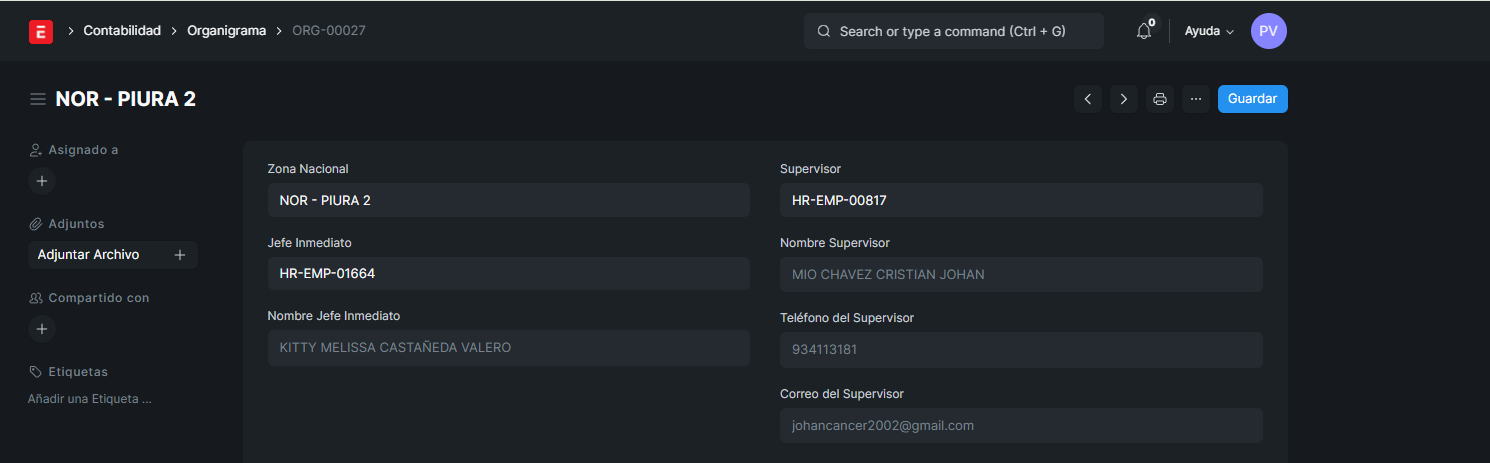1490x463 pixels.
Task: Go to the previous record arrow
Action: pyautogui.click(x=1087, y=99)
